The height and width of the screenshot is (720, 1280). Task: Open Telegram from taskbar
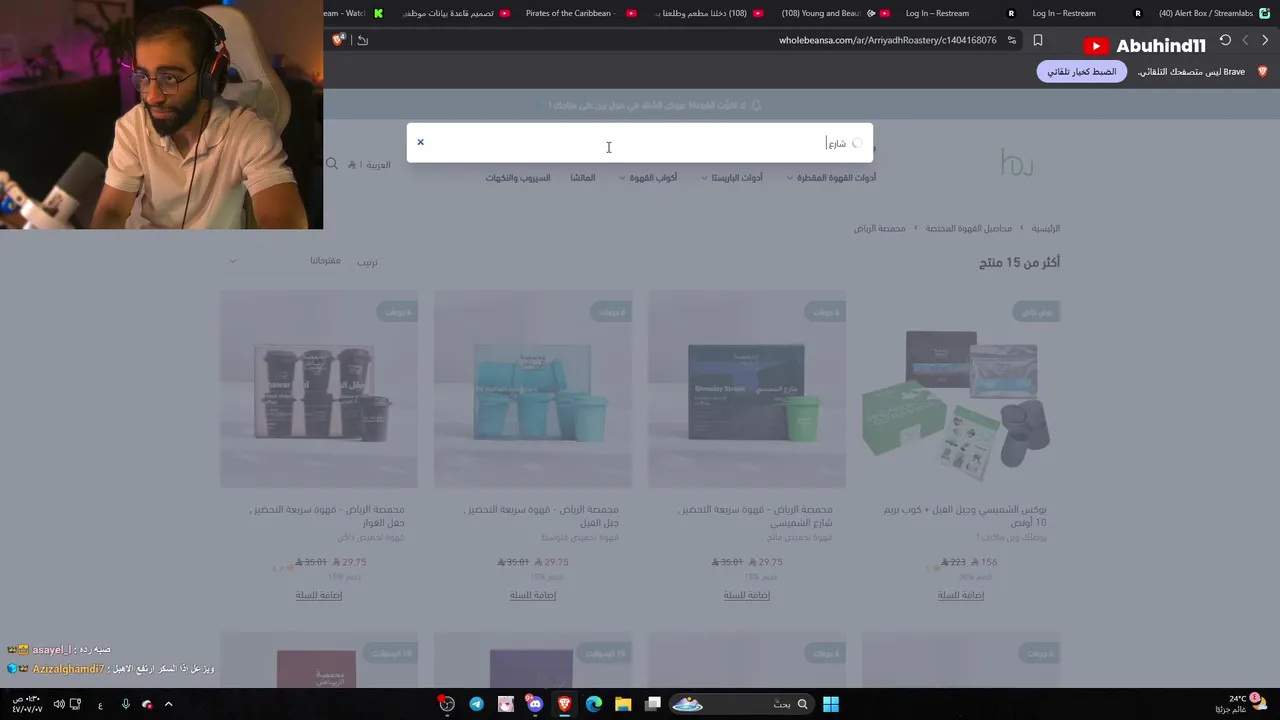[476, 704]
